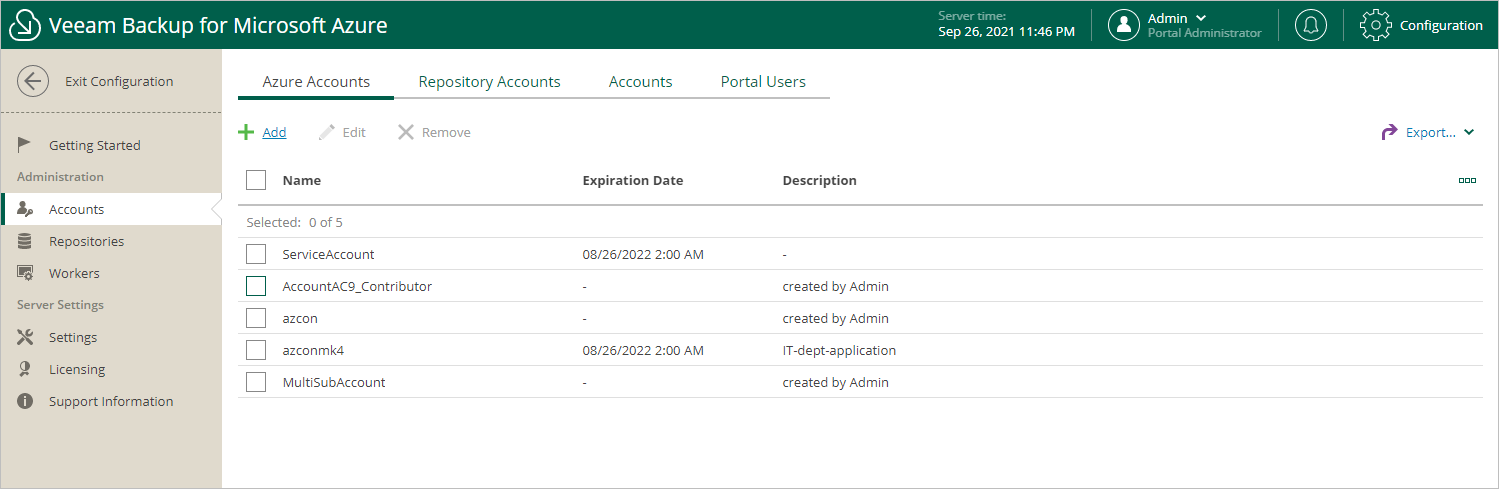The width and height of the screenshot is (1499, 489).
Task: Check the azconmk4 row checkbox
Action: 256,350
